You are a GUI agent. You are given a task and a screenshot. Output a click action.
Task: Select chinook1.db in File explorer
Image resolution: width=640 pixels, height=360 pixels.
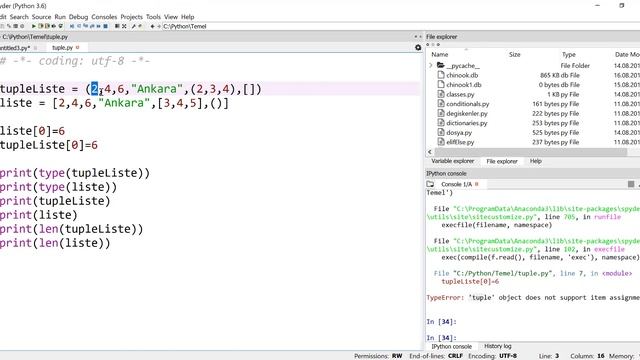(464, 85)
